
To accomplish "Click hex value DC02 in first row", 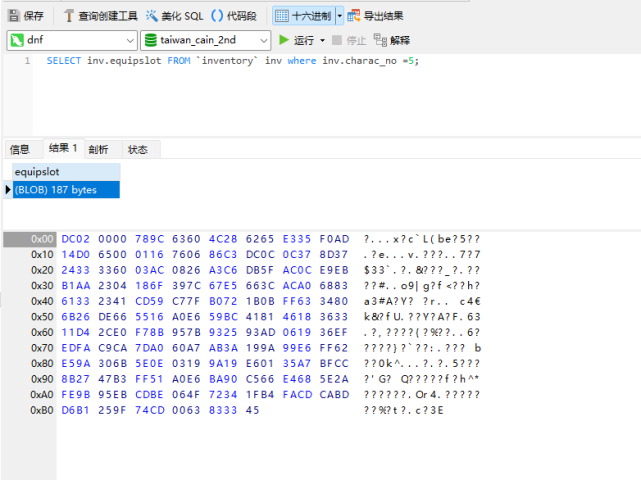I will pyautogui.click(x=75, y=239).
